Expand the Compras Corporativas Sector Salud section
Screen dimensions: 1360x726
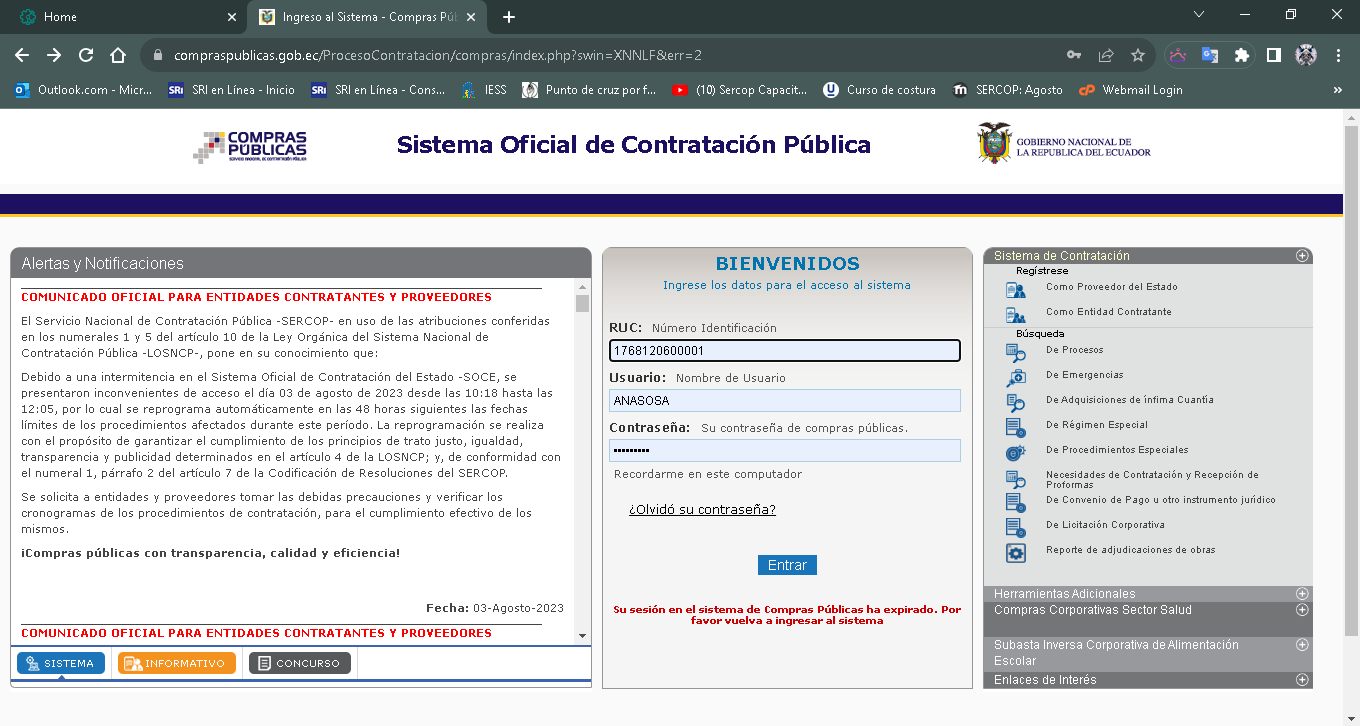click(1302, 610)
